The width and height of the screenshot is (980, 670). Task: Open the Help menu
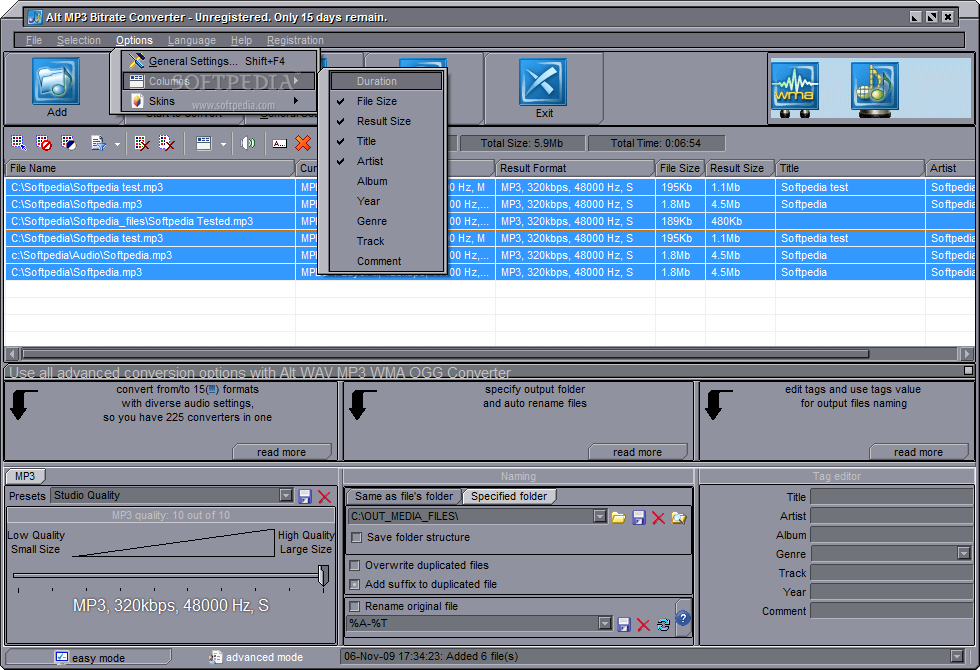[241, 40]
